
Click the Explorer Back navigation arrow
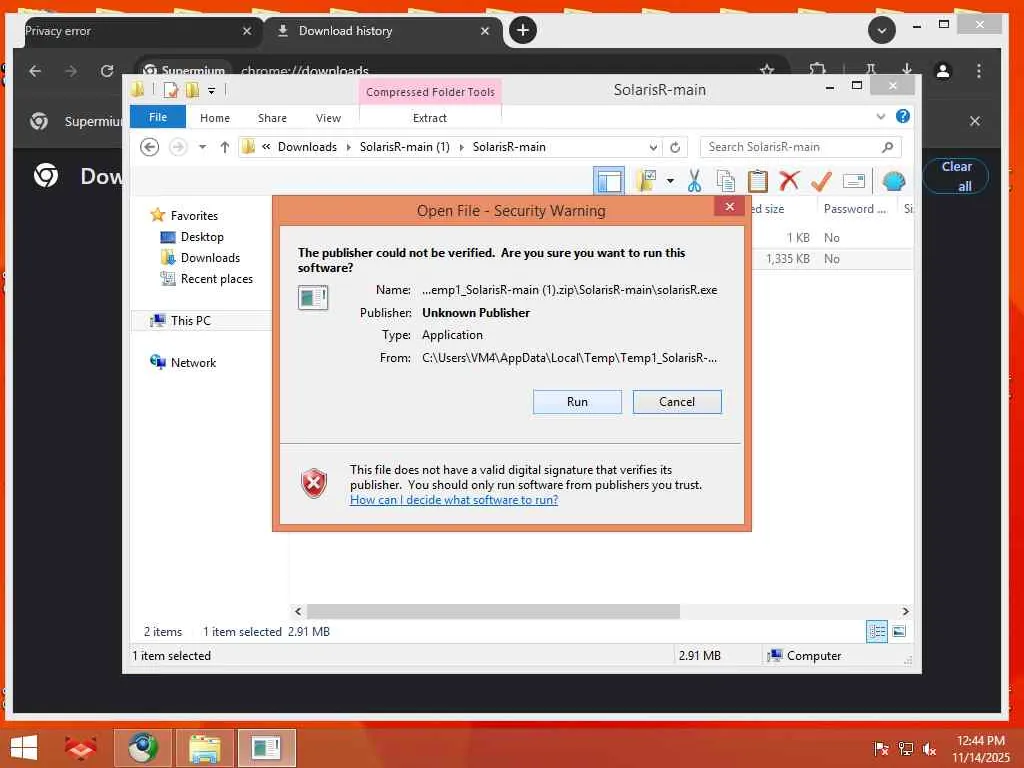(150, 147)
